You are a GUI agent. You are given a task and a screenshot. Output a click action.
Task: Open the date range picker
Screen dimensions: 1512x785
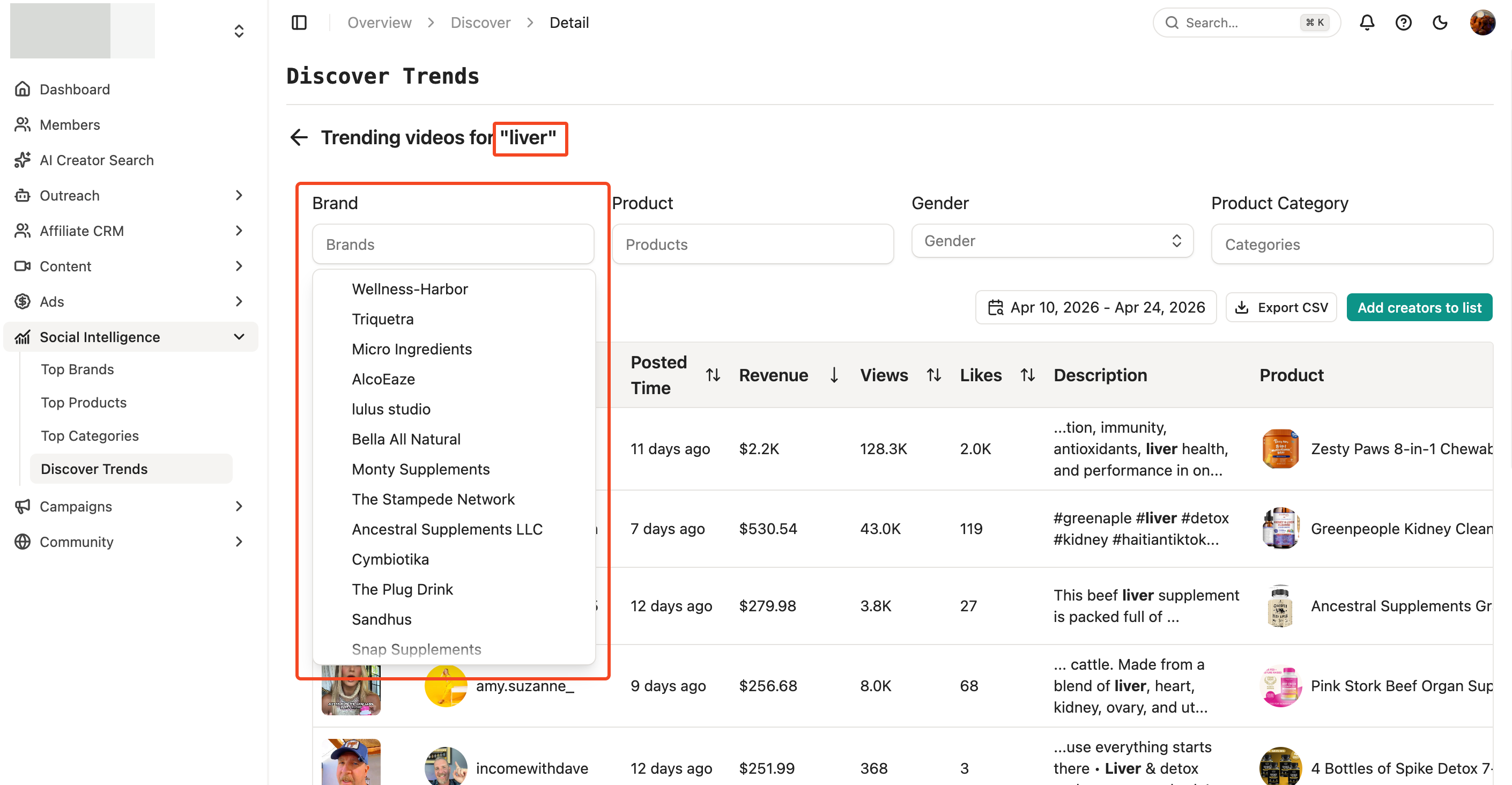(1095, 307)
